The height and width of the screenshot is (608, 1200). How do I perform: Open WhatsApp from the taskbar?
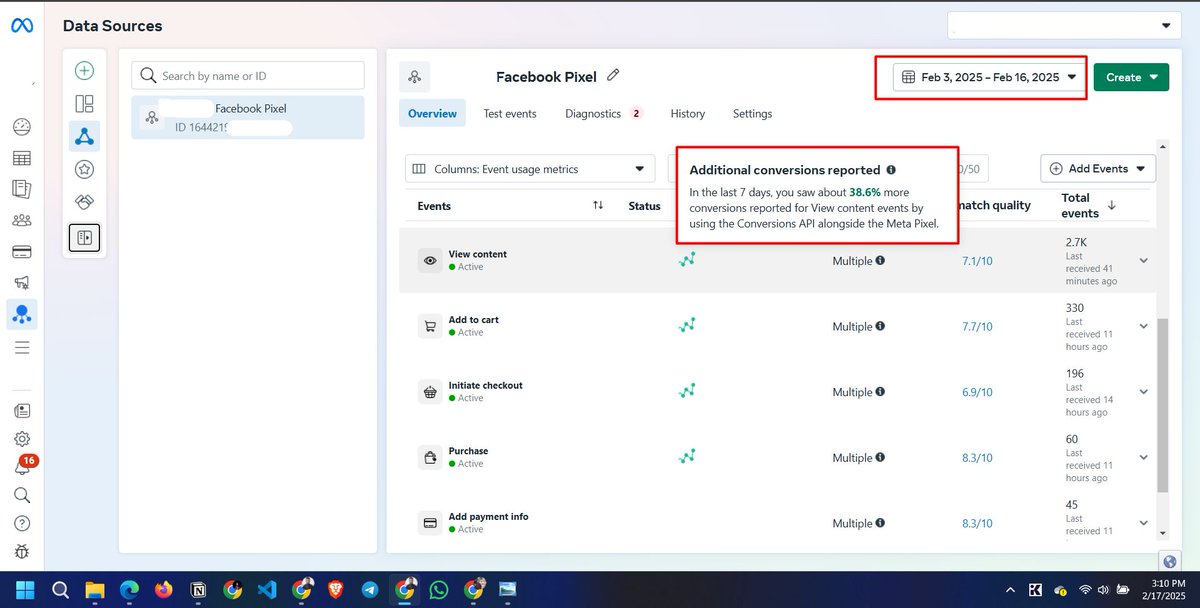pyautogui.click(x=439, y=590)
